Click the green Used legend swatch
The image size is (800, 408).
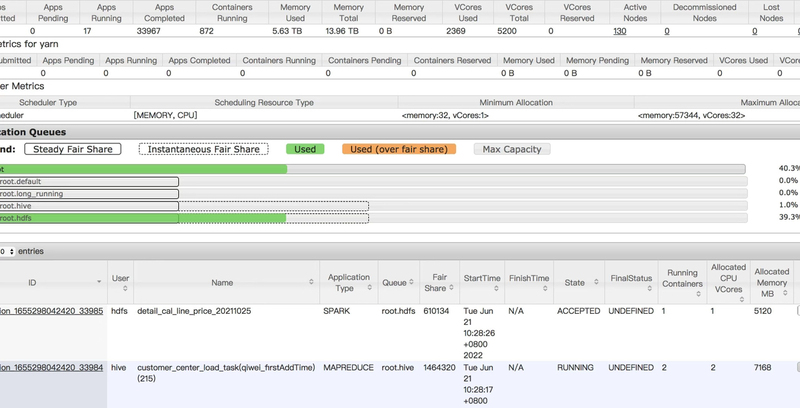tap(305, 149)
